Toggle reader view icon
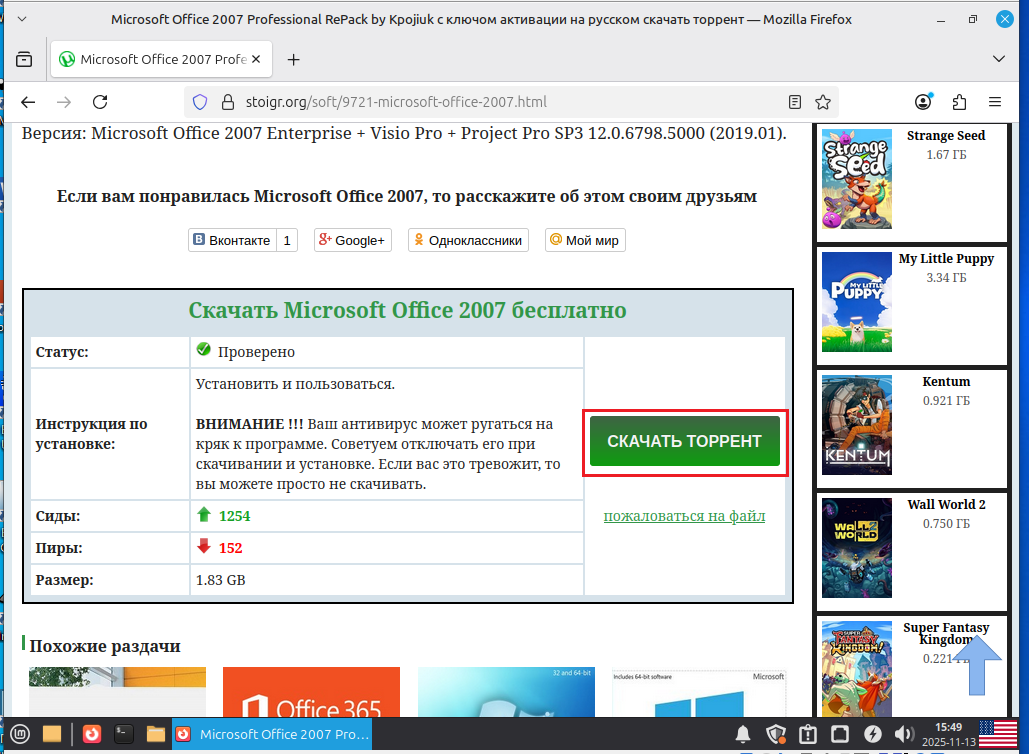The width and height of the screenshot is (1029, 754). [795, 102]
